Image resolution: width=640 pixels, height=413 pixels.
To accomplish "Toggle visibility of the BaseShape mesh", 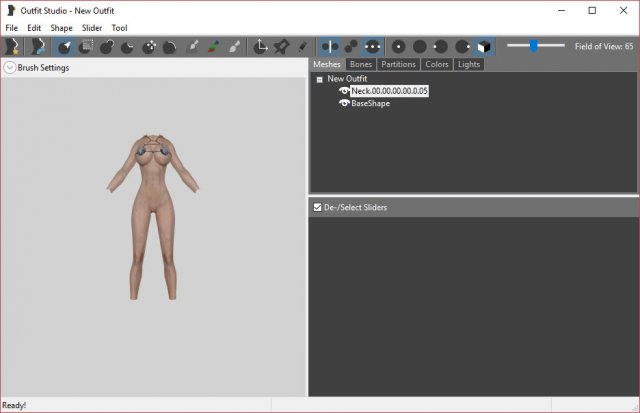I will pos(344,103).
